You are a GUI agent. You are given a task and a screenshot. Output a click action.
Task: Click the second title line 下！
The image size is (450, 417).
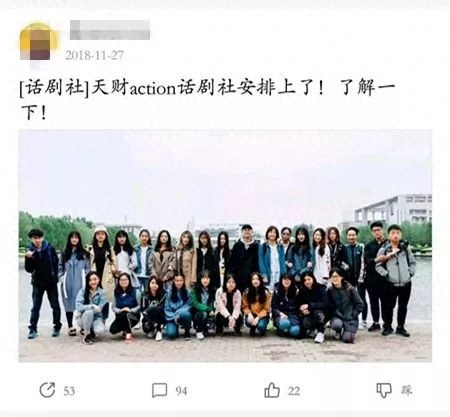pyautogui.click(x=34, y=113)
